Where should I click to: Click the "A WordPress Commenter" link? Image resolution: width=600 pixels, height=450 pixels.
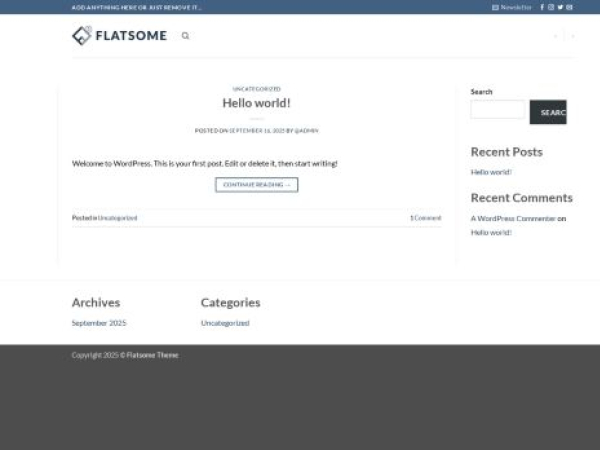click(513, 218)
